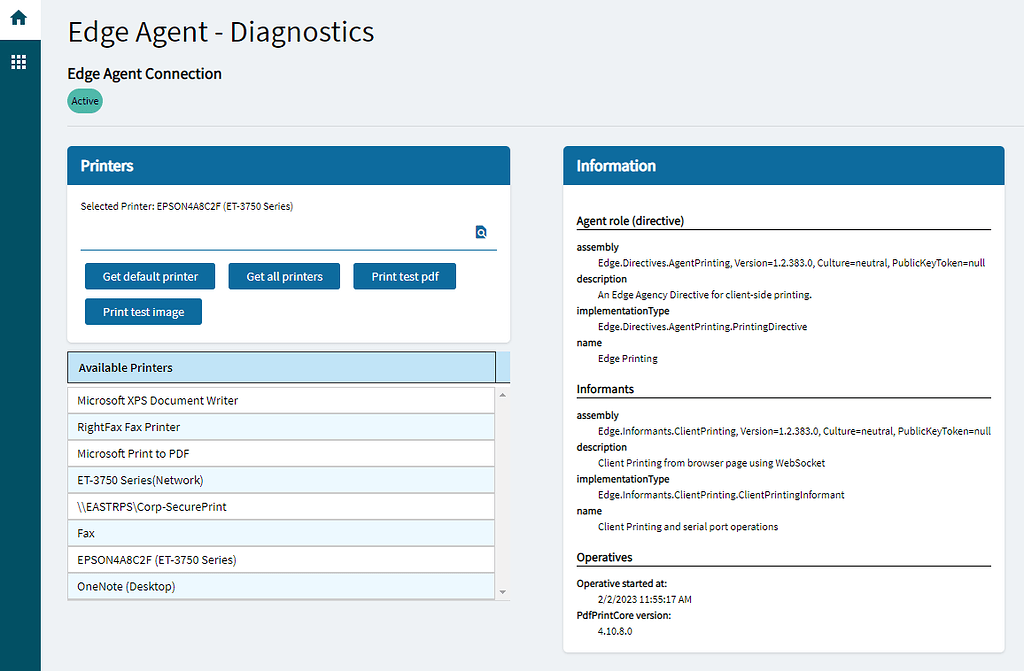
Task: Click the Print test image button
Action: (143, 311)
